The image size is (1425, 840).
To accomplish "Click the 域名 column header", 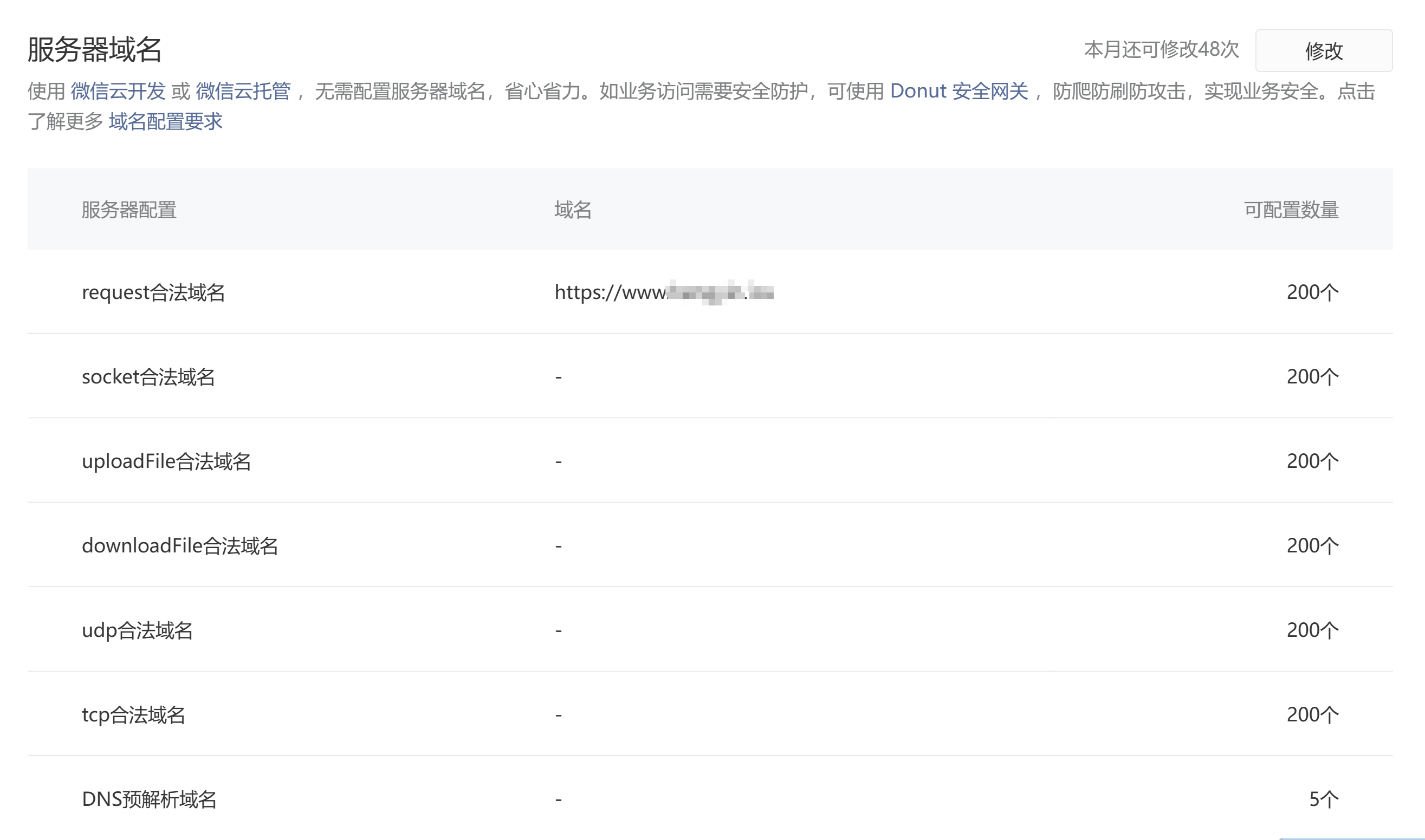I will point(572,210).
